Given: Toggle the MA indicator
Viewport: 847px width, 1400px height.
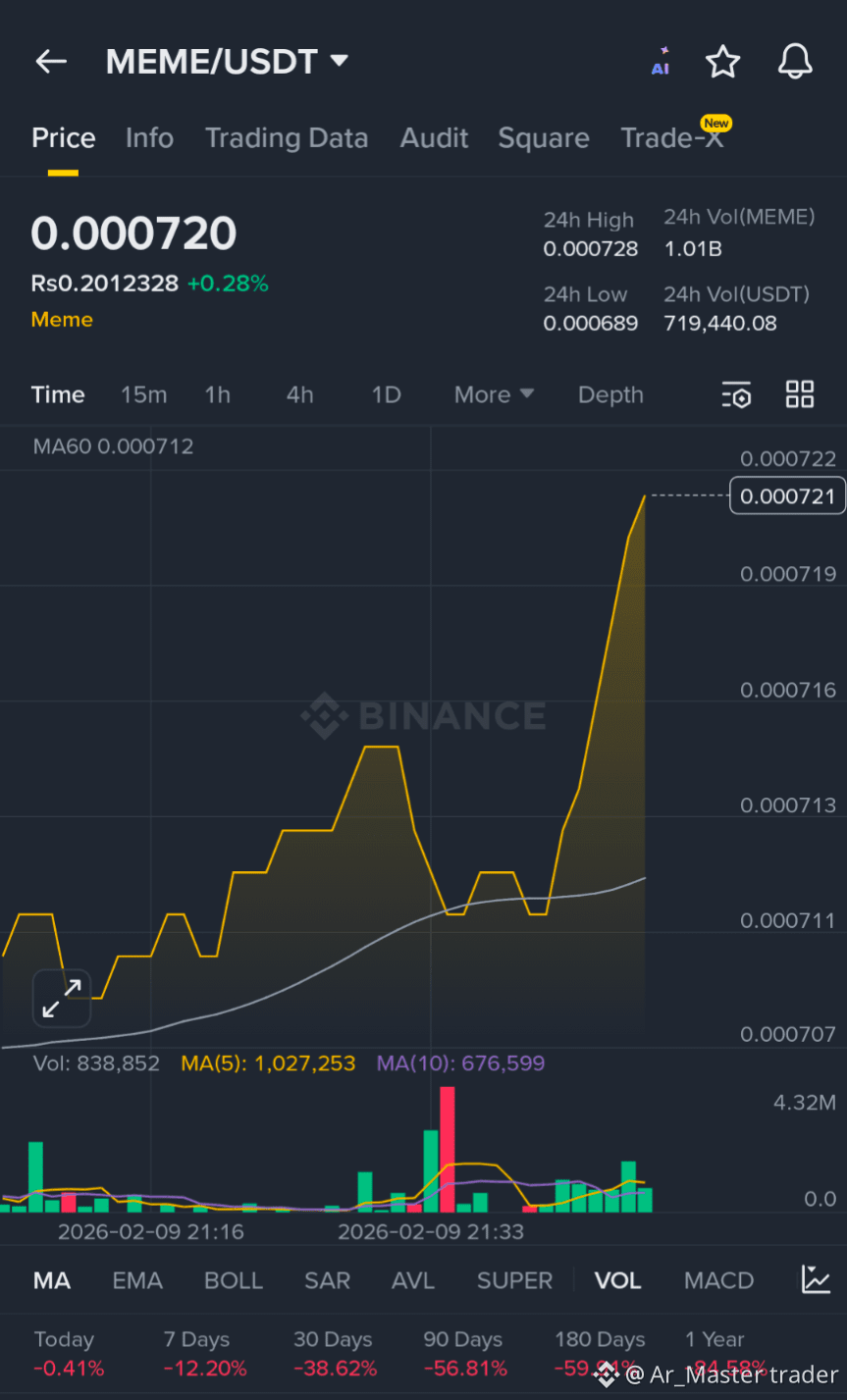Looking at the screenshot, I should point(52,1280).
